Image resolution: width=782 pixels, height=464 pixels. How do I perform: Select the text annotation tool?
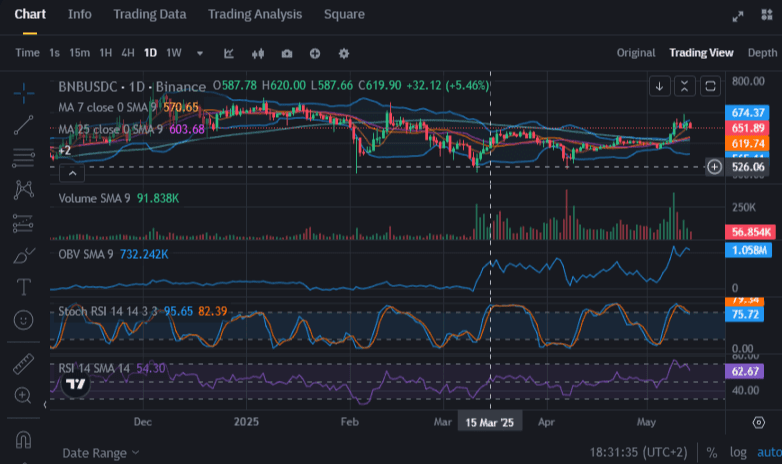coord(24,288)
